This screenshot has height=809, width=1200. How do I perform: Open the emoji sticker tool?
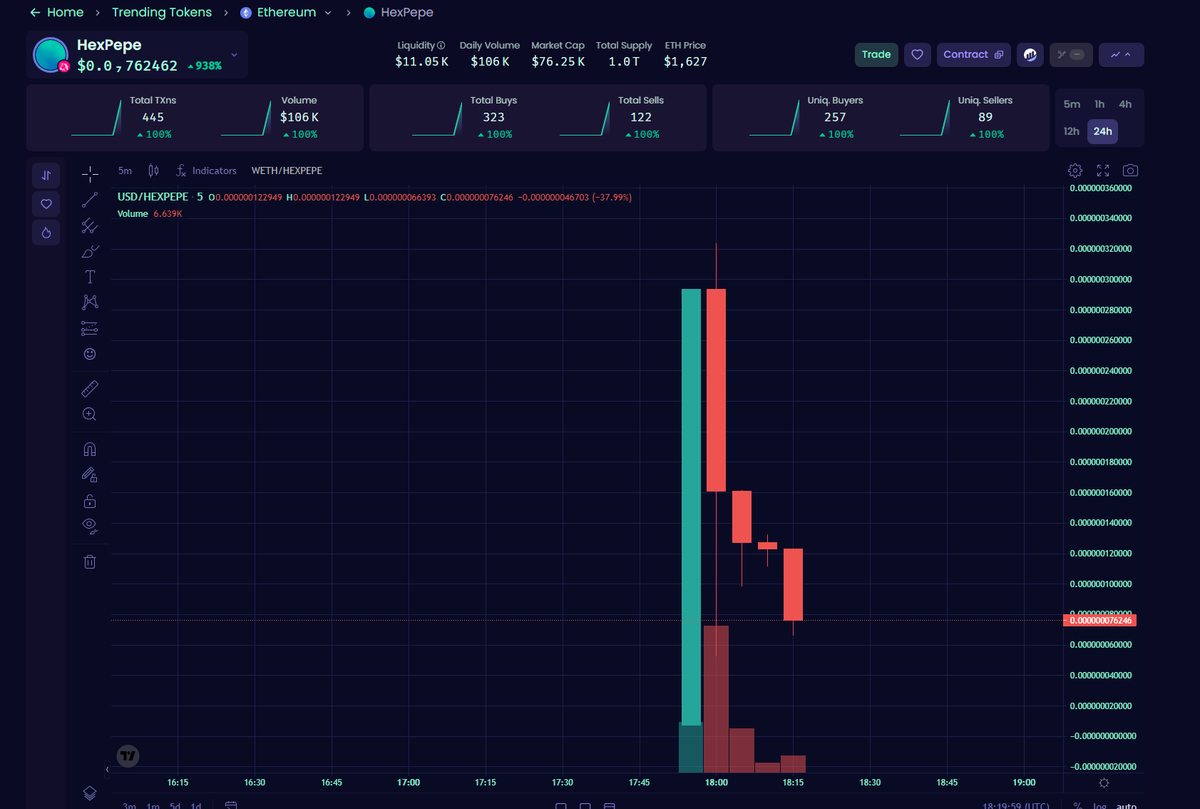(x=90, y=354)
